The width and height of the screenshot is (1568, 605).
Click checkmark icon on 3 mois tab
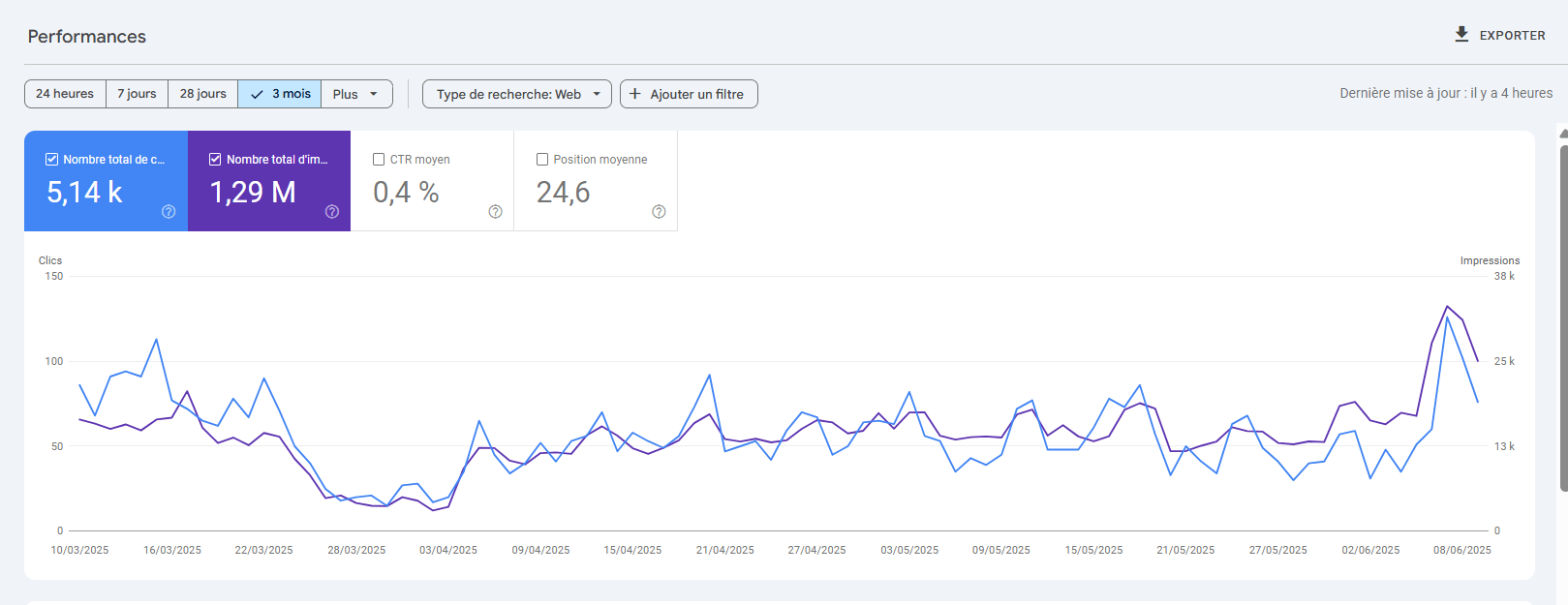point(257,95)
